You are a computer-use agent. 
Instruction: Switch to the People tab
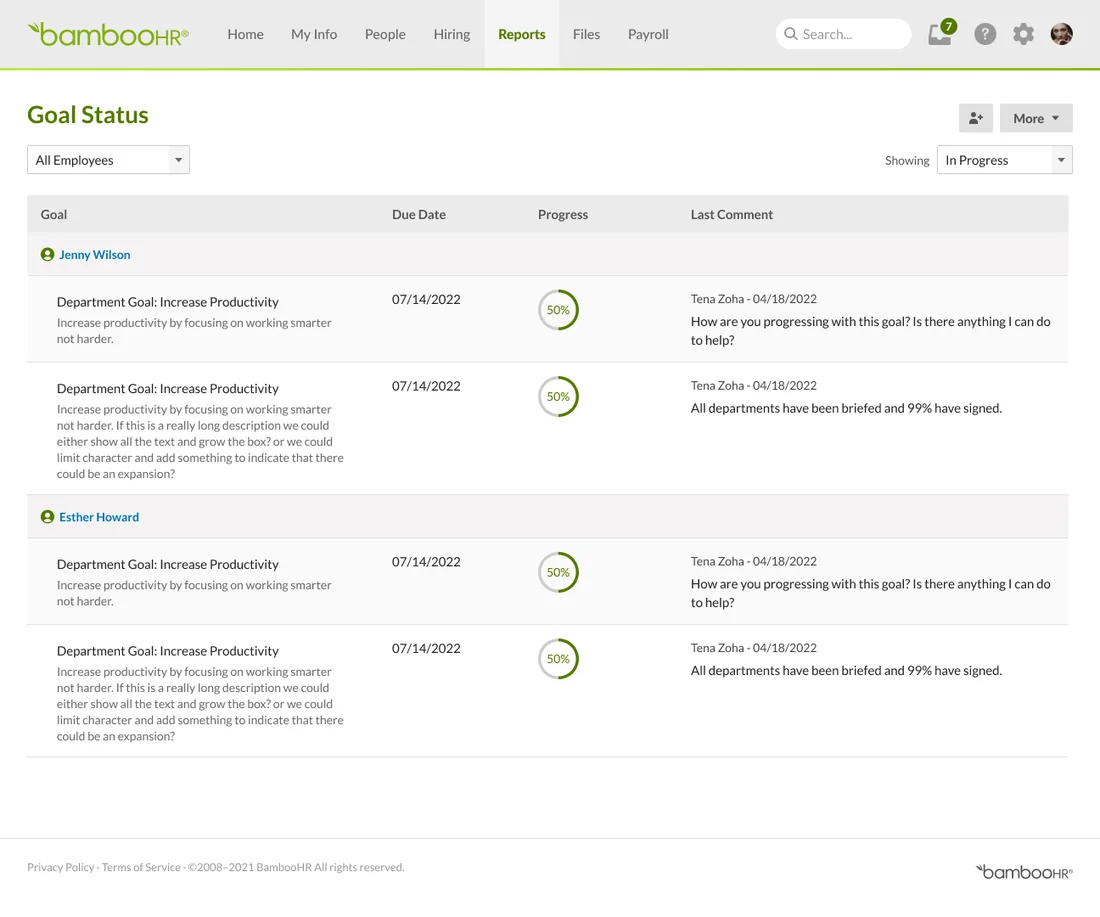[385, 34]
